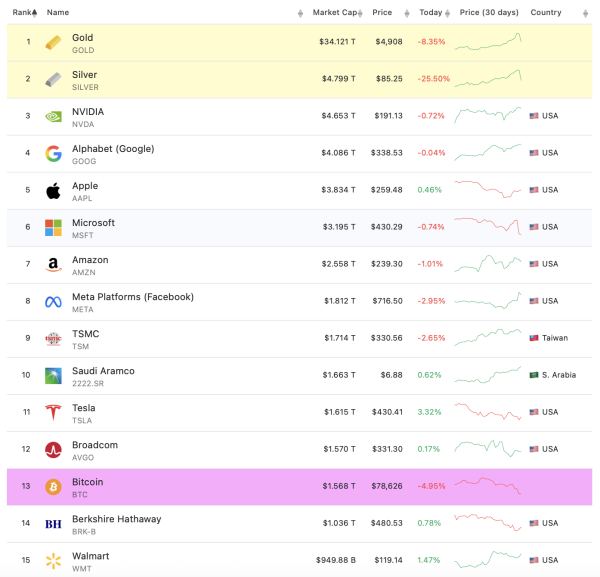Open the Broadcom company name link
Viewport: 600px width, 577px height.
click(x=95, y=445)
